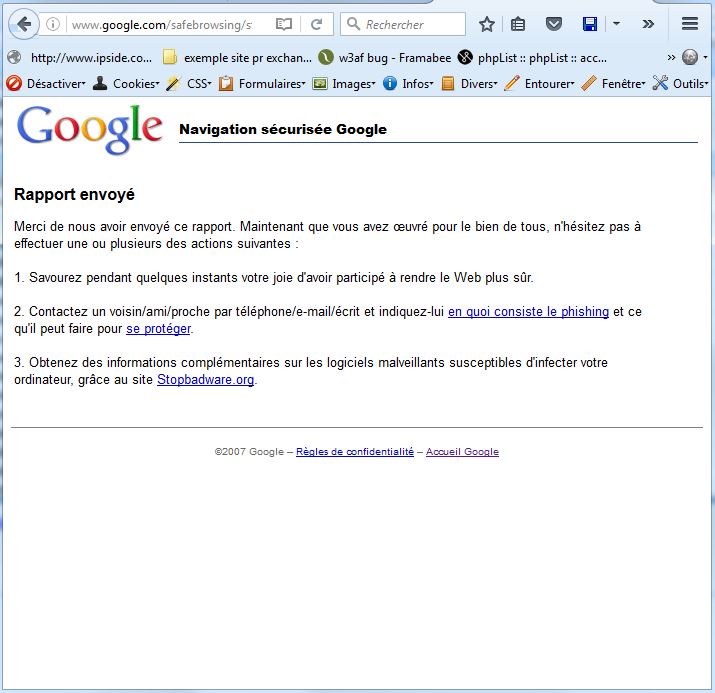The width and height of the screenshot is (715, 693).
Task: Follow link en quoi consiste le phishing
Action: pyautogui.click(x=528, y=311)
